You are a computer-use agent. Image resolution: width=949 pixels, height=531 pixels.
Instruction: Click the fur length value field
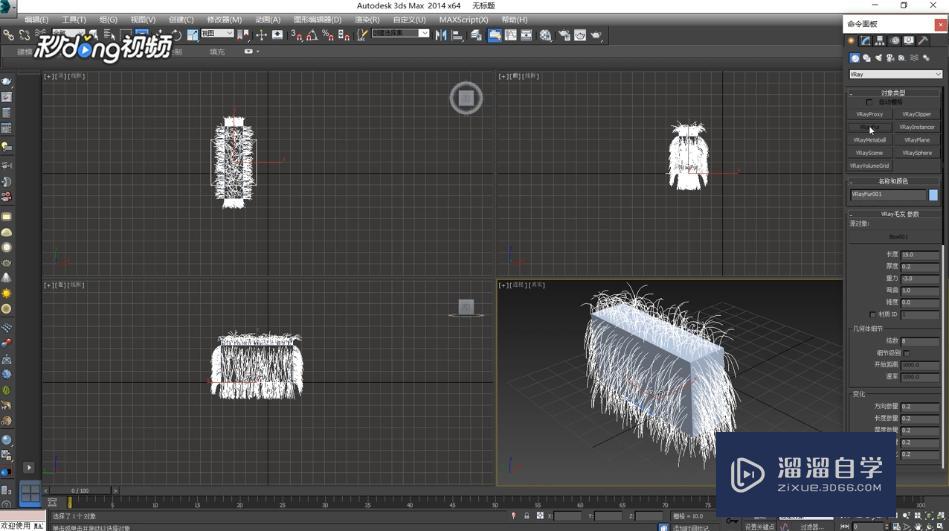coord(919,255)
